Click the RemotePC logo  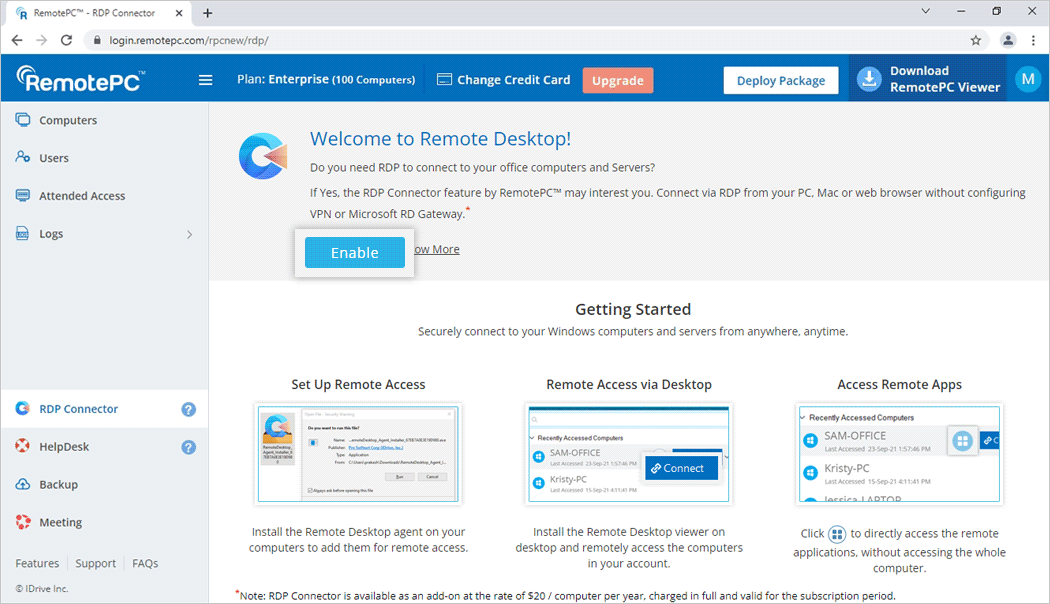(x=81, y=80)
